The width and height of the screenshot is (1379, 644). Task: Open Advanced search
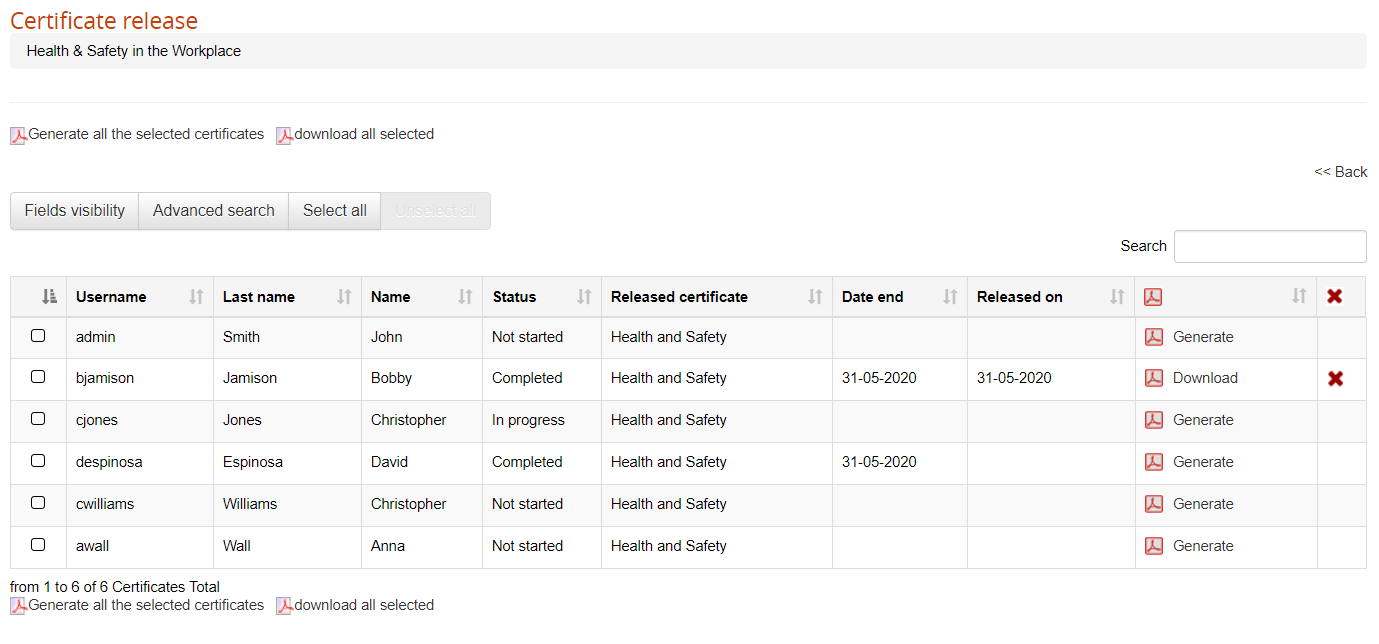213,210
